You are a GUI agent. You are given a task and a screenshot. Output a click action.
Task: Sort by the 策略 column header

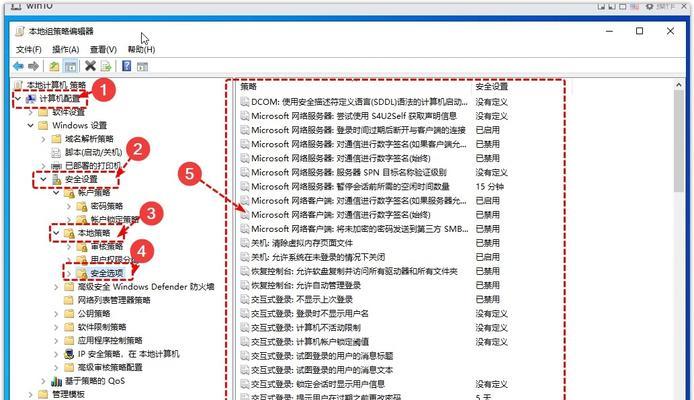click(x=249, y=87)
